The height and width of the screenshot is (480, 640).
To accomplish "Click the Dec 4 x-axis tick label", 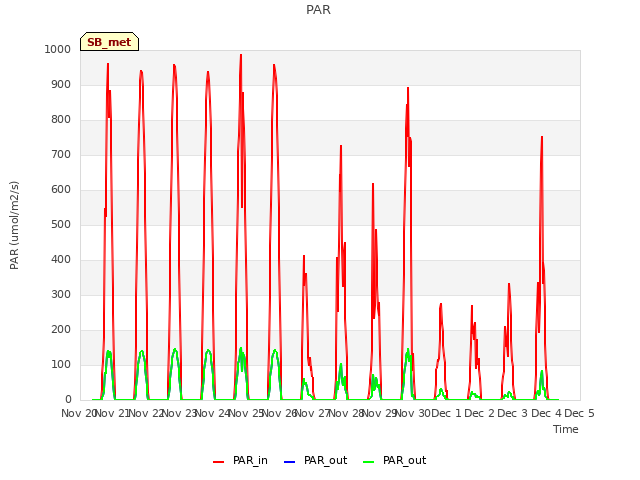I will point(547,413).
